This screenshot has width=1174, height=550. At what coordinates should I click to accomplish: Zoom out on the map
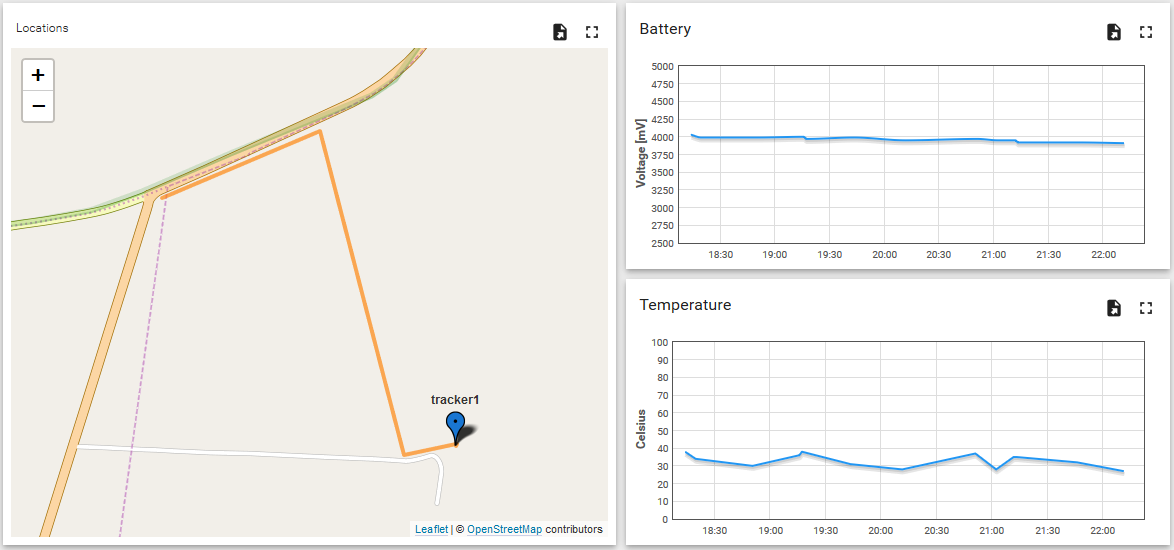point(38,106)
